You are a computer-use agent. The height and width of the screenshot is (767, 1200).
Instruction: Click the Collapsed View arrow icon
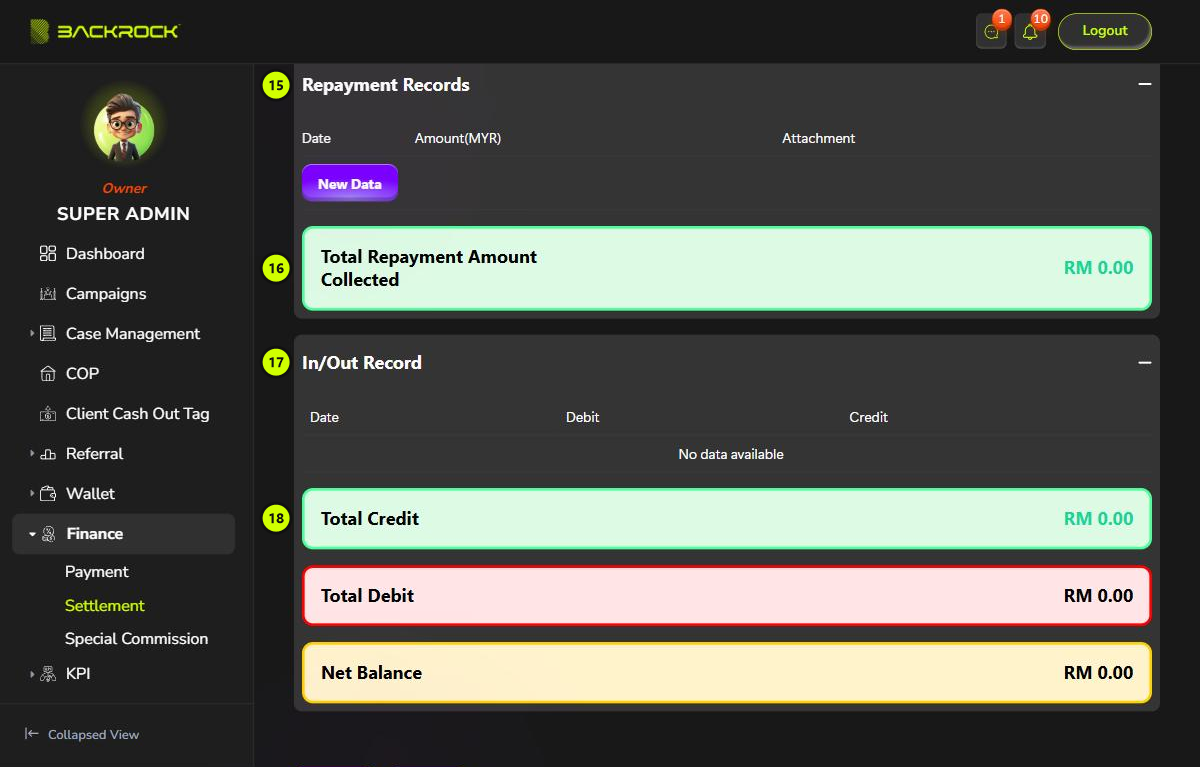pyautogui.click(x=32, y=734)
